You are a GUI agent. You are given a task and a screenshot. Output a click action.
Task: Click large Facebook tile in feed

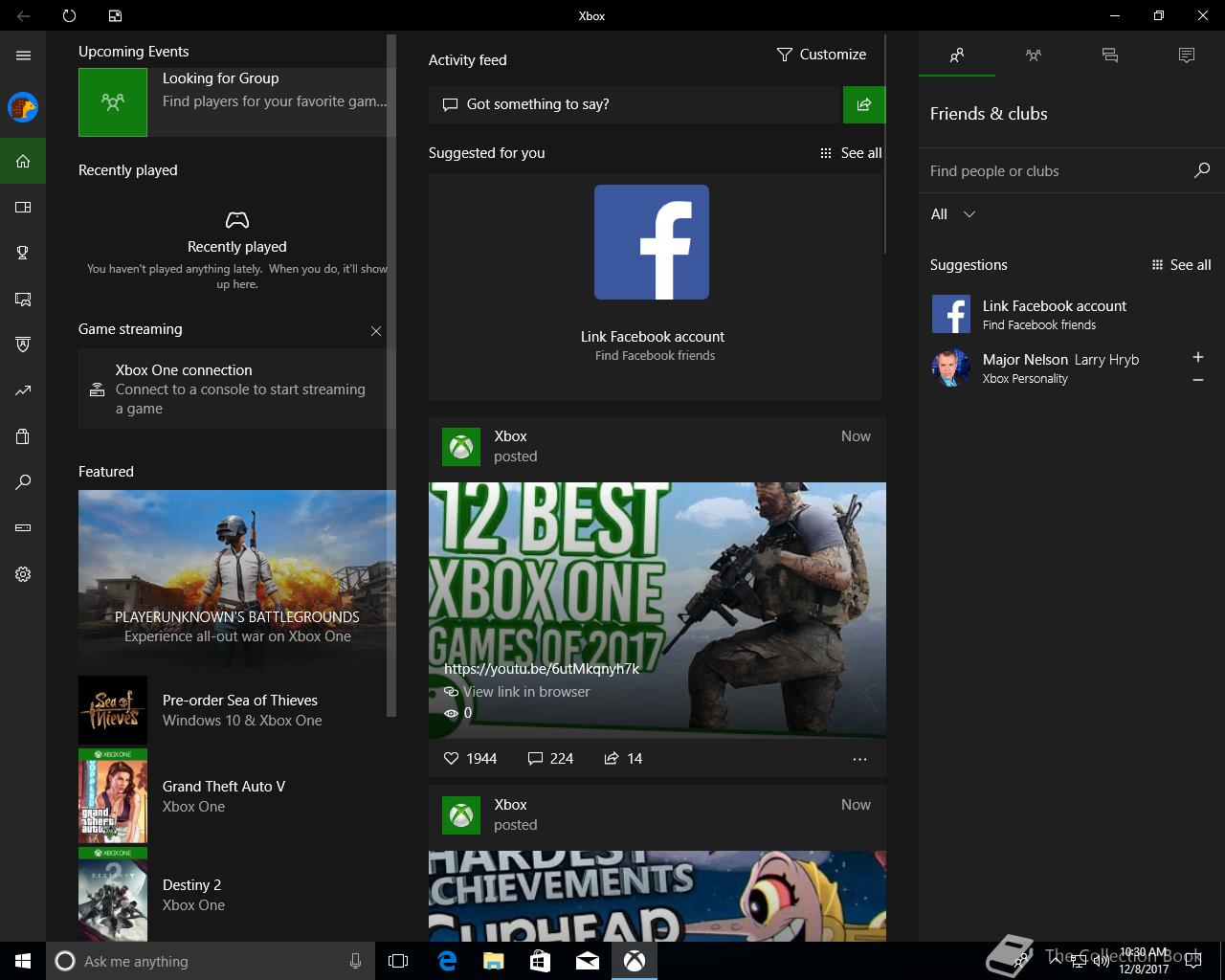652,242
